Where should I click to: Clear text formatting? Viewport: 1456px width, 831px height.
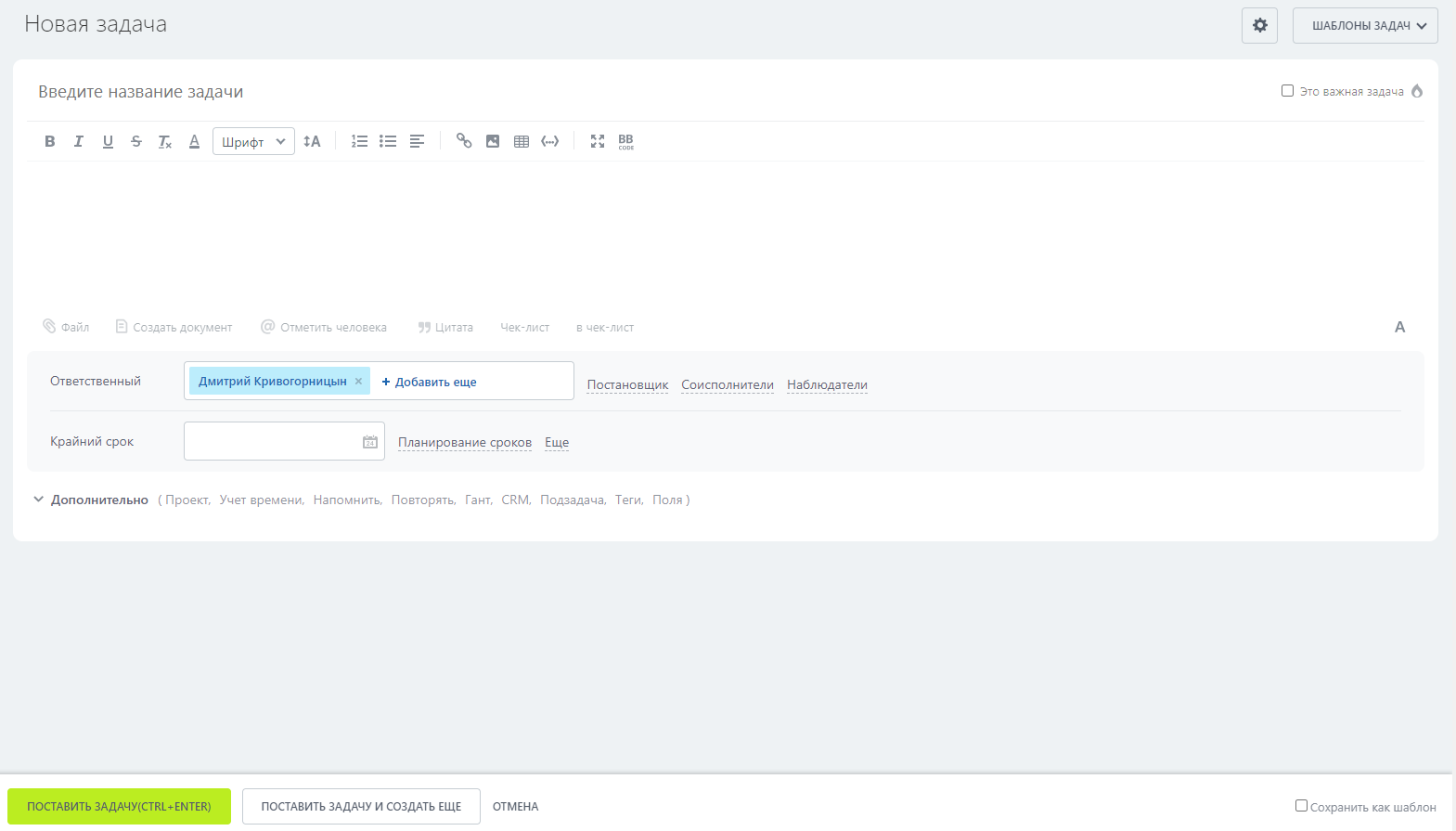point(165,141)
